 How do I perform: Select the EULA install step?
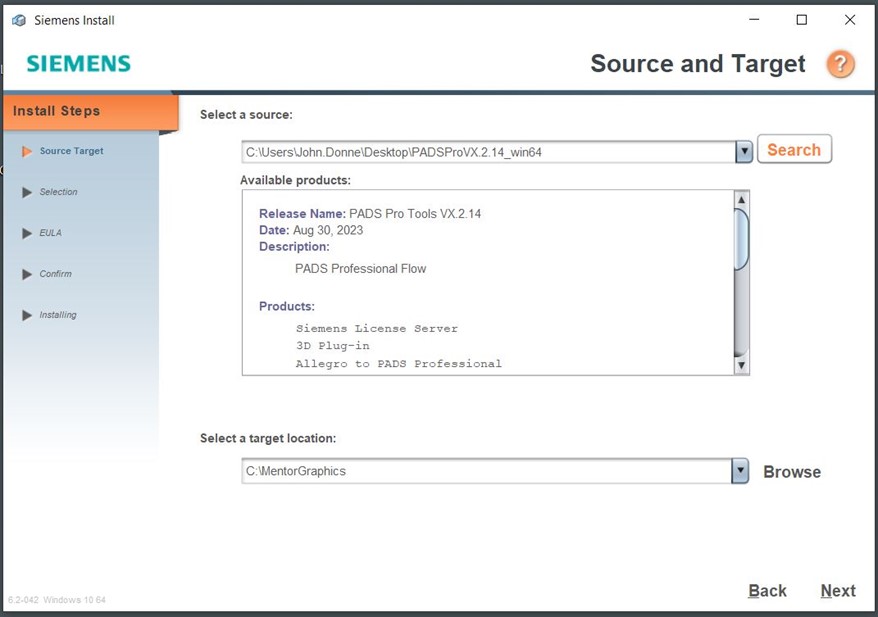point(50,233)
